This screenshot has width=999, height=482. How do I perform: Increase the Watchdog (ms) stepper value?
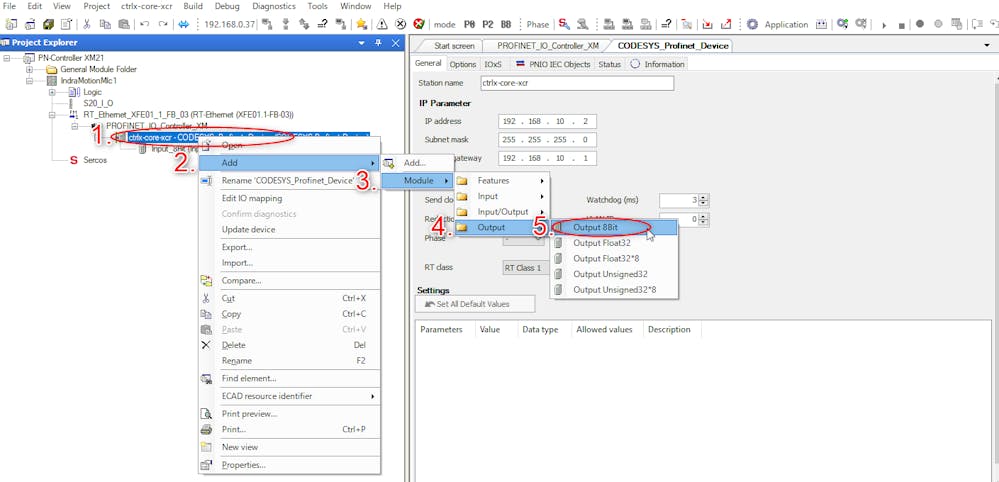coord(703,197)
